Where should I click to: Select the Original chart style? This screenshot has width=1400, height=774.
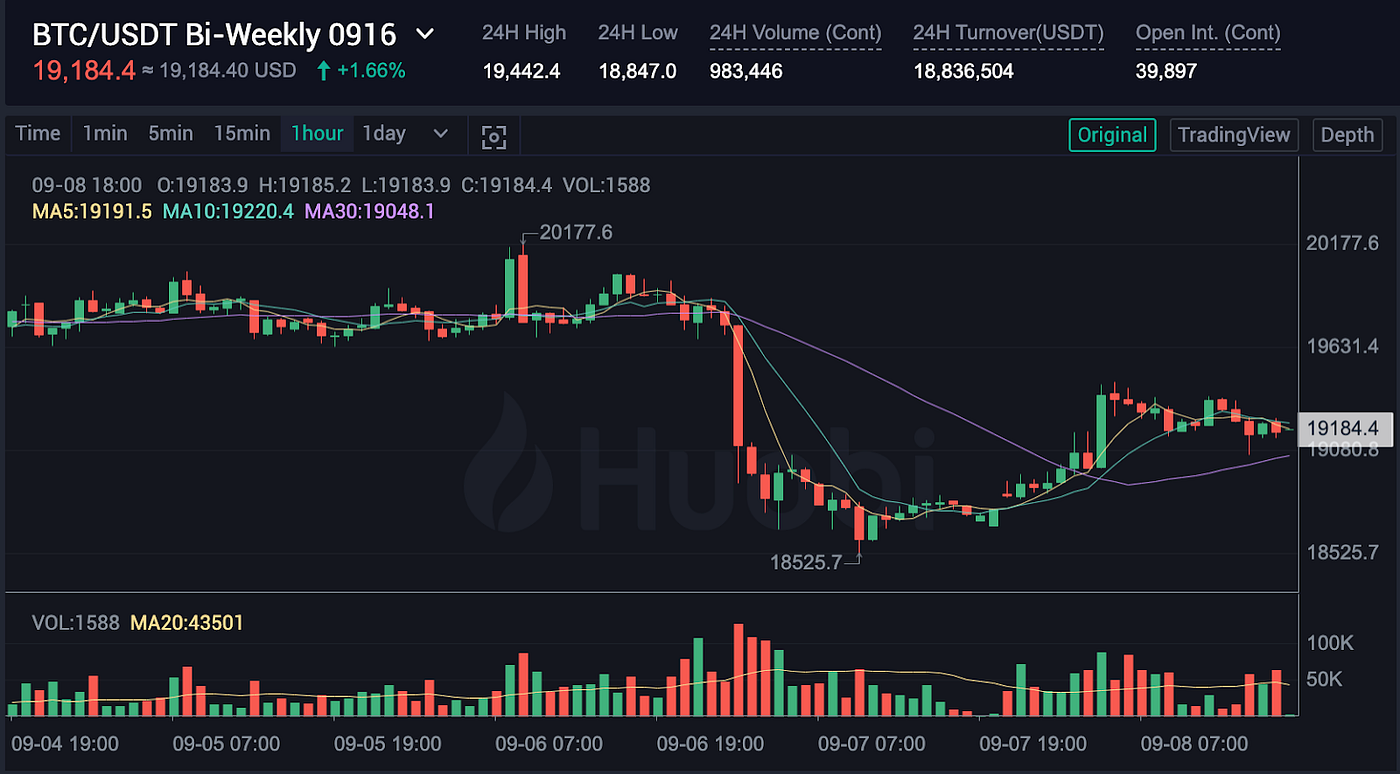pyautogui.click(x=1112, y=134)
